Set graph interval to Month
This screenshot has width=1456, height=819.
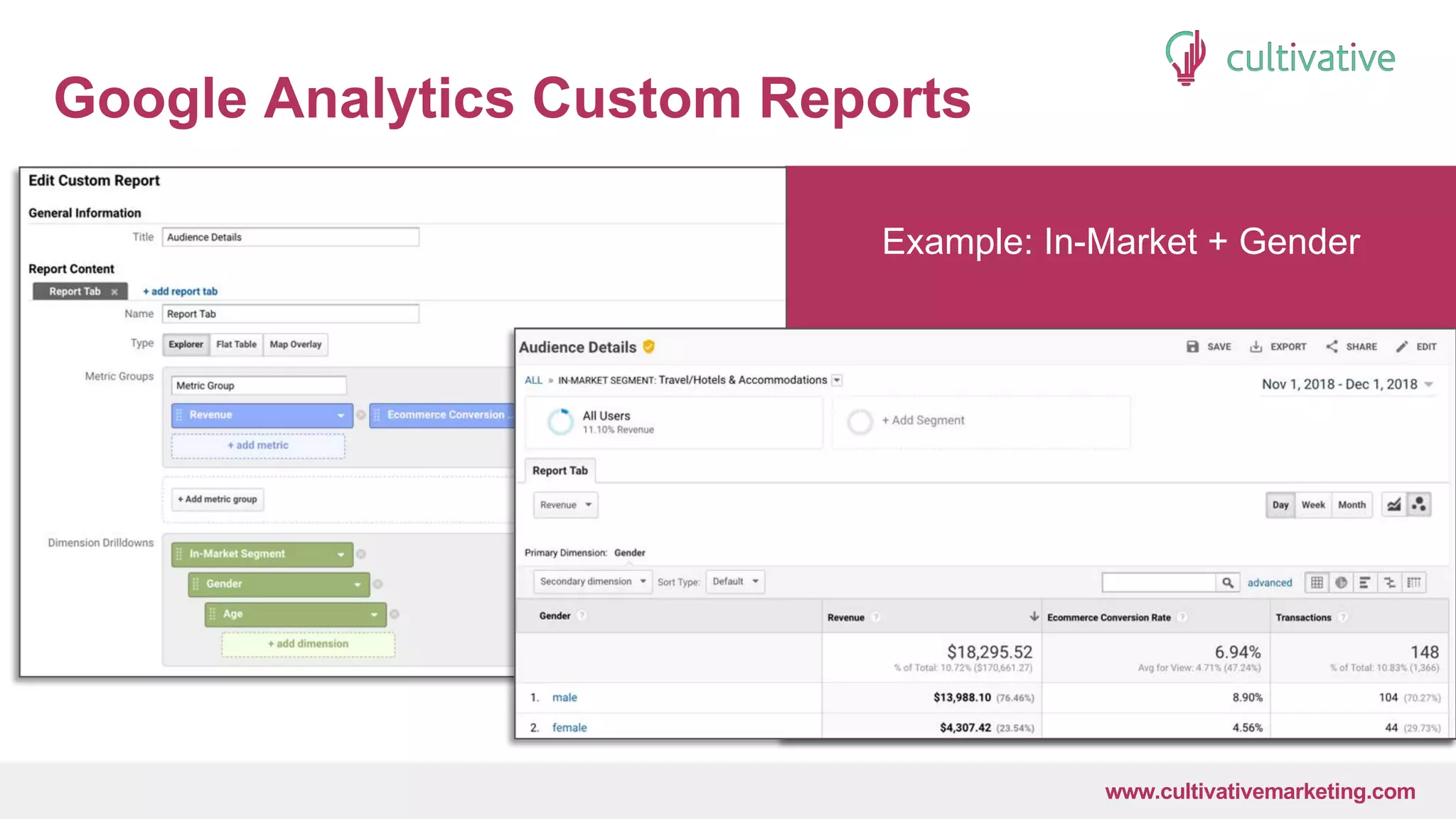point(1351,505)
